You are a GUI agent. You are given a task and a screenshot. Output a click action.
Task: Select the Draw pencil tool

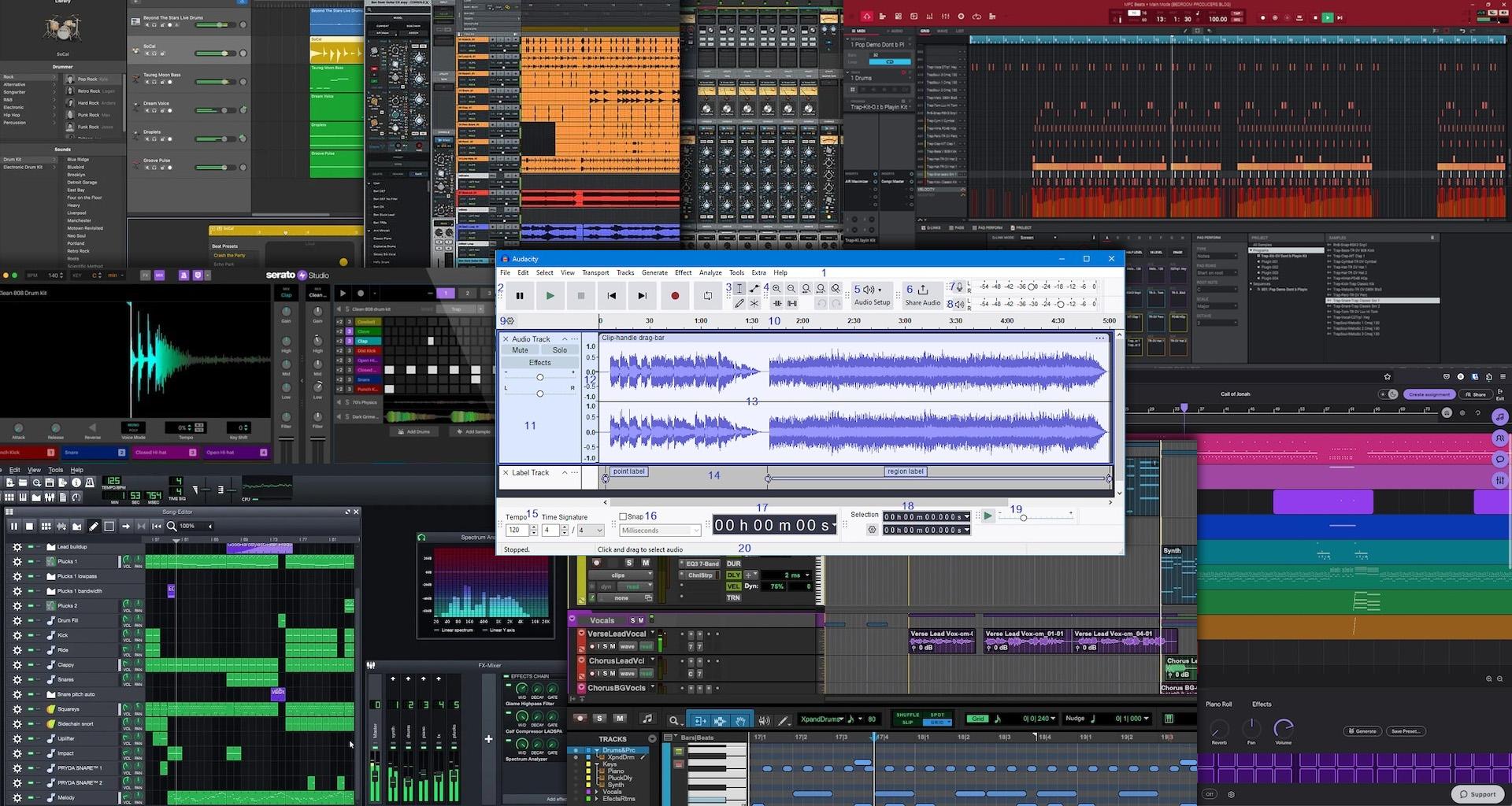(739, 304)
